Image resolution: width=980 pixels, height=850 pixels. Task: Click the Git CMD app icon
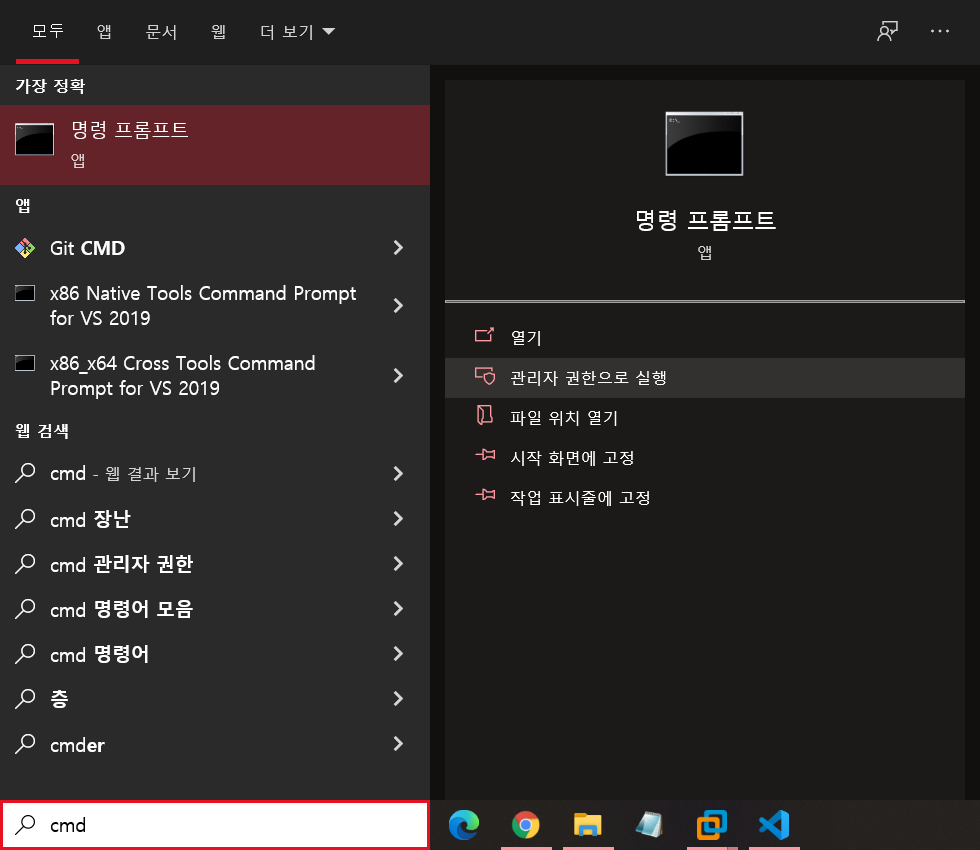[x=25, y=248]
